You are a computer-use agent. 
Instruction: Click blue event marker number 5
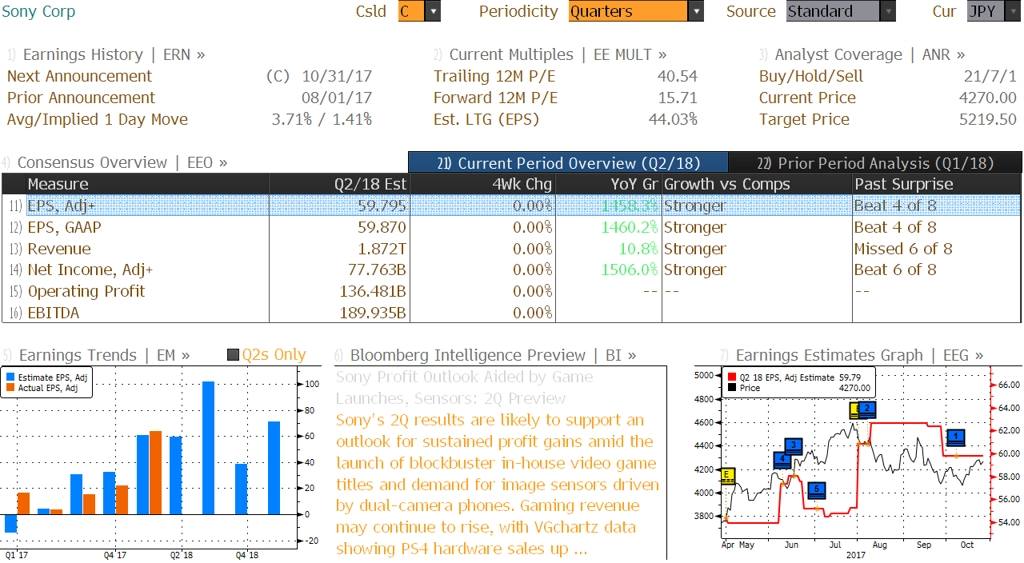pyautogui.click(x=816, y=489)
